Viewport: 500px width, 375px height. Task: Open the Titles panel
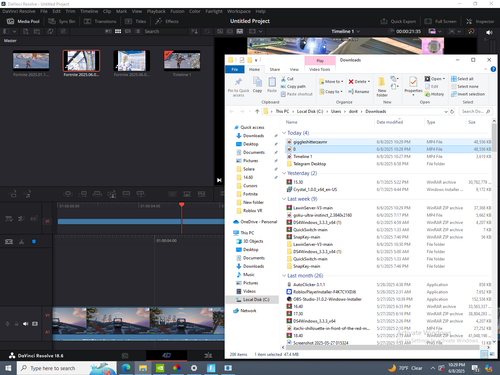tap(135, 21)
